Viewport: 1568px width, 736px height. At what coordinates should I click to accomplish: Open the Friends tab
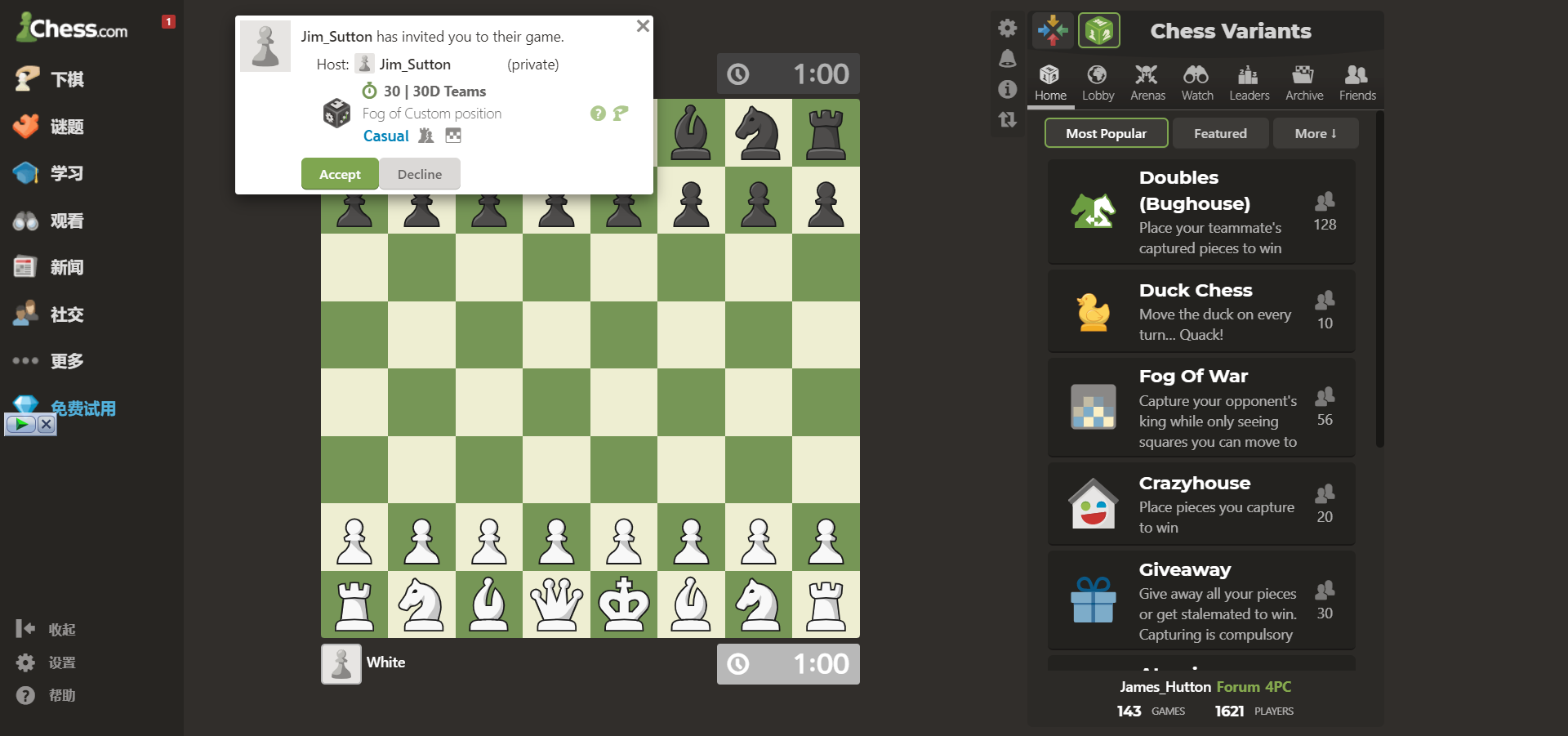[x=1357, y=83]
